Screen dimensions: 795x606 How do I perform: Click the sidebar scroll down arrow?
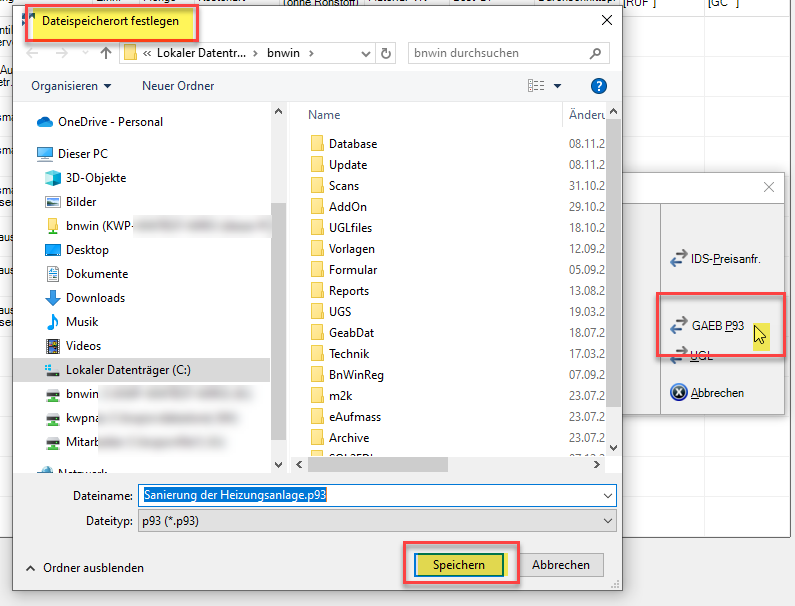[x=278, y=464]
